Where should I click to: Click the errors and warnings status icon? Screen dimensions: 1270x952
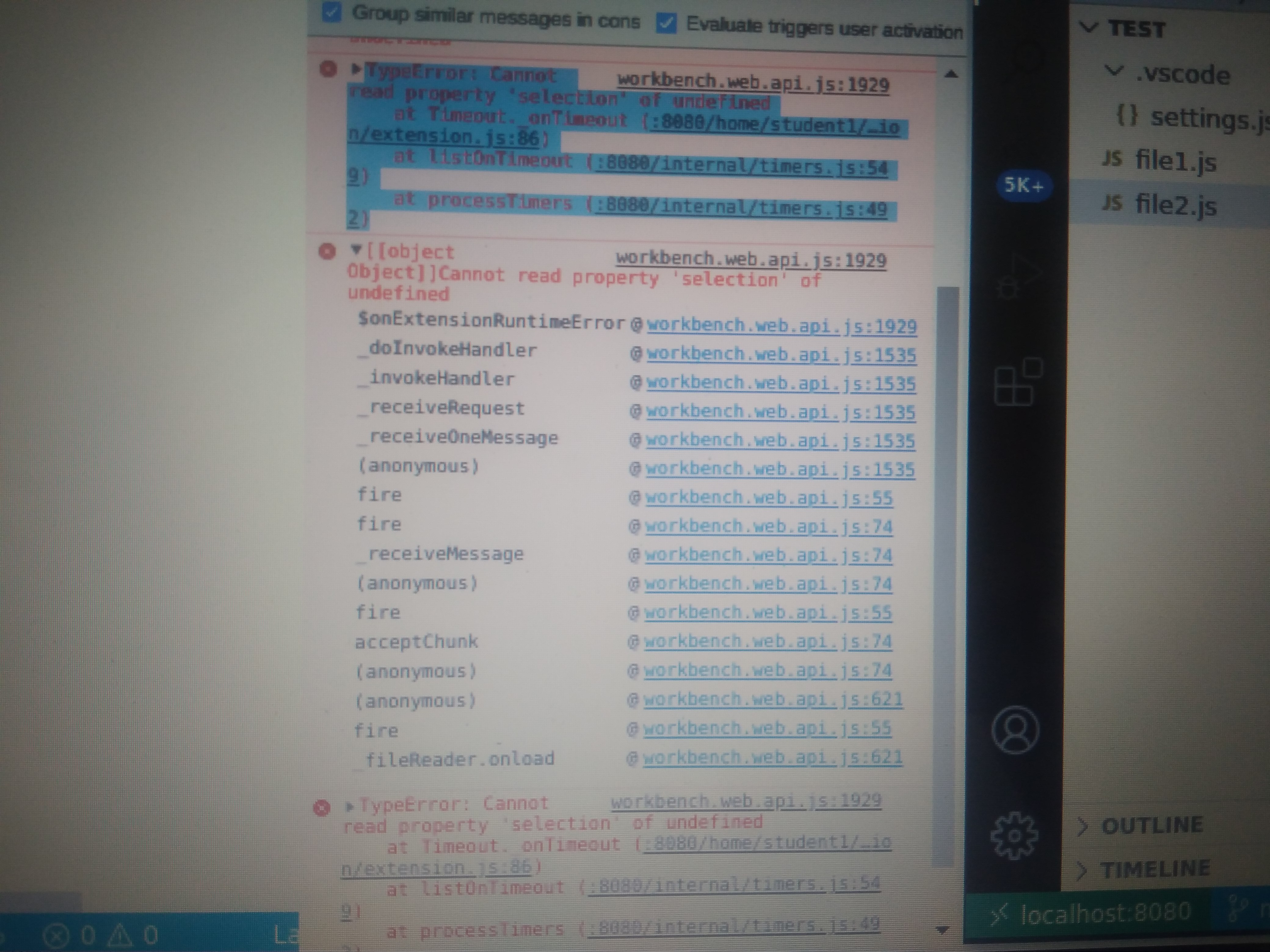tap(100, 935)
